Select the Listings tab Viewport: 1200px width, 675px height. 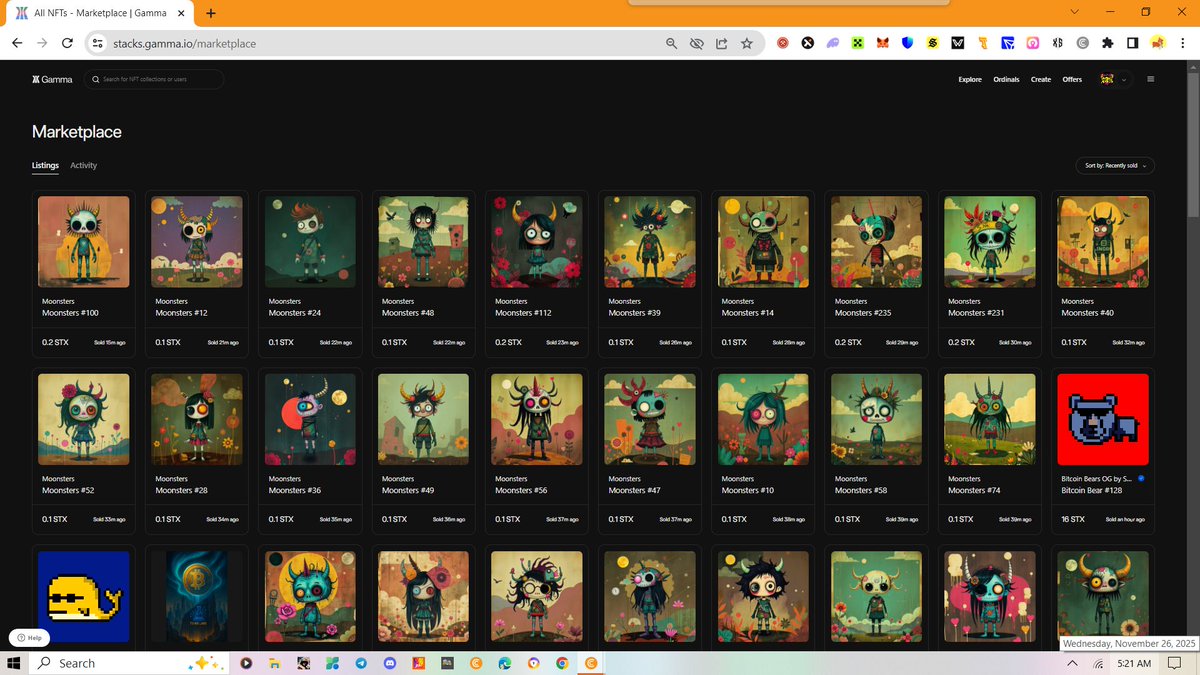point(45,165)
